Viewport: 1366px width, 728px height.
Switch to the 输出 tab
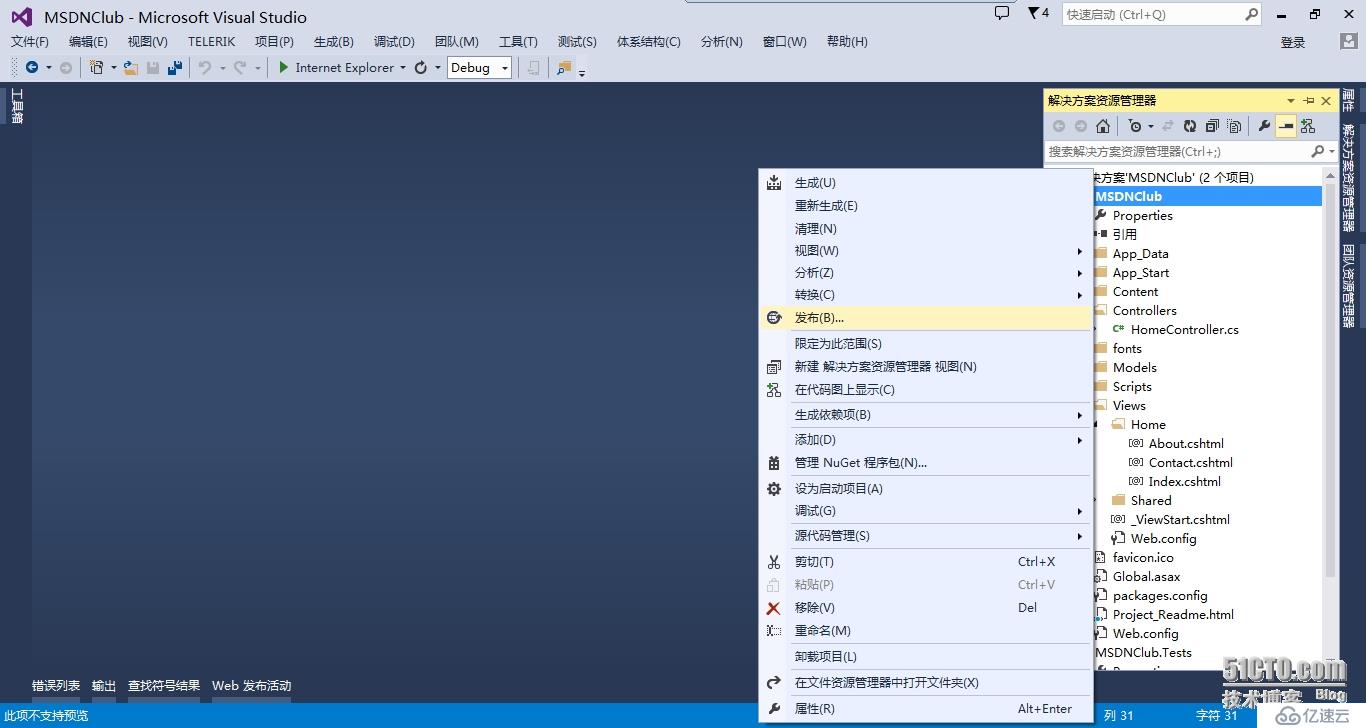[x=104, y=686]
